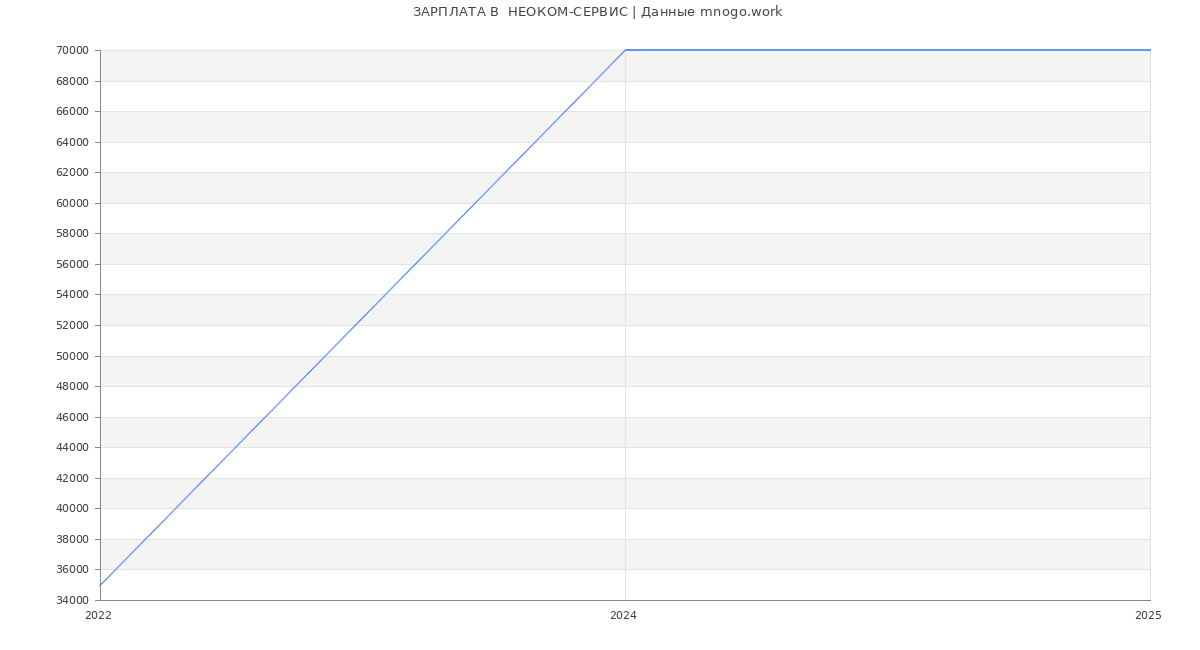
Task: Click the 68000 y-axis label
Action: point(73,81)
